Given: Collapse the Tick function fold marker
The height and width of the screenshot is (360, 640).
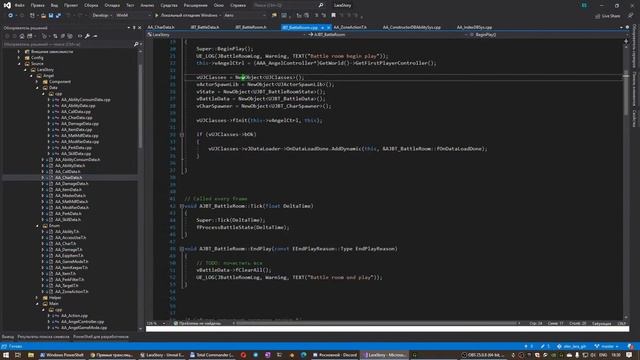Looking at the screenshot, I should pos(182,206).
